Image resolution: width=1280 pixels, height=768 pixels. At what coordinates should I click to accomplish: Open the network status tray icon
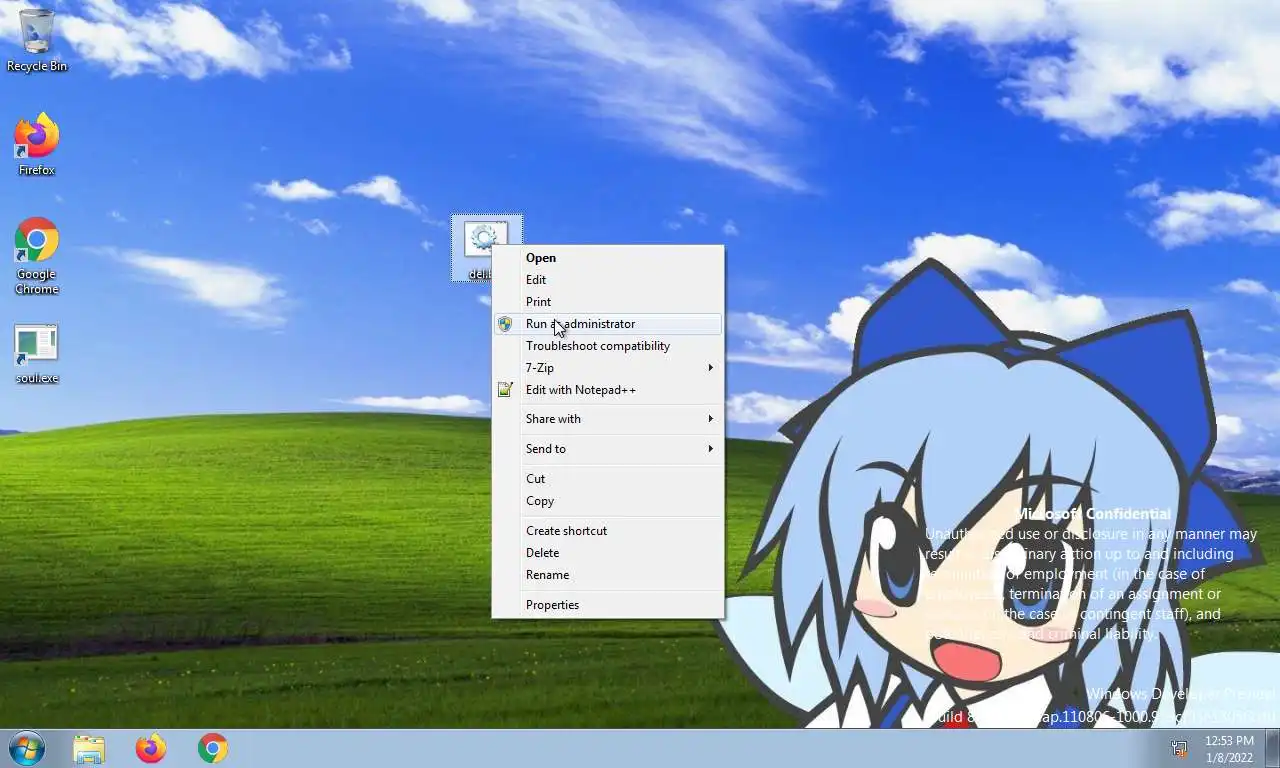click(1180, 748)
